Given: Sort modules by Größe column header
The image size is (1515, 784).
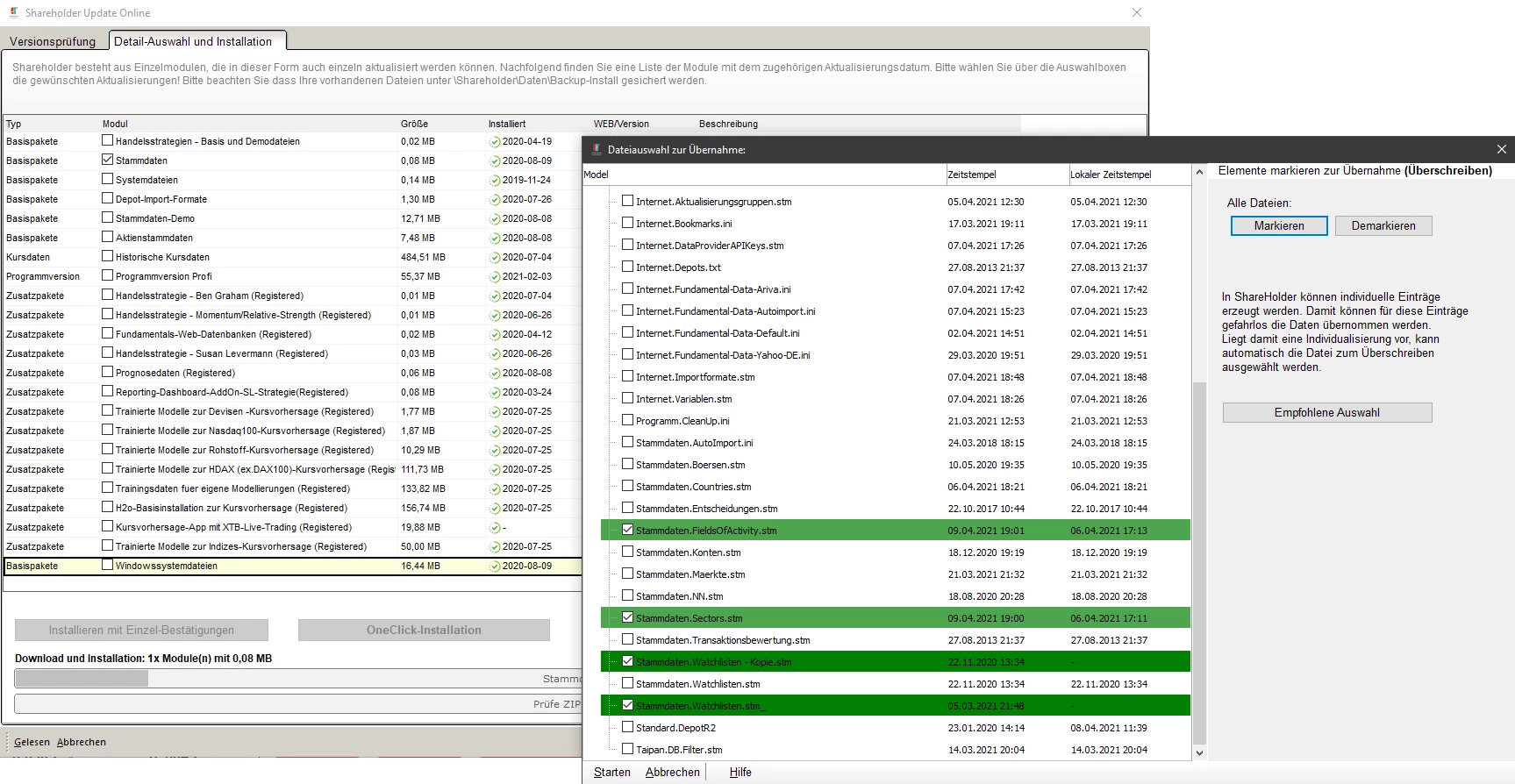Looking at the screenshot, I should [441, 124].
